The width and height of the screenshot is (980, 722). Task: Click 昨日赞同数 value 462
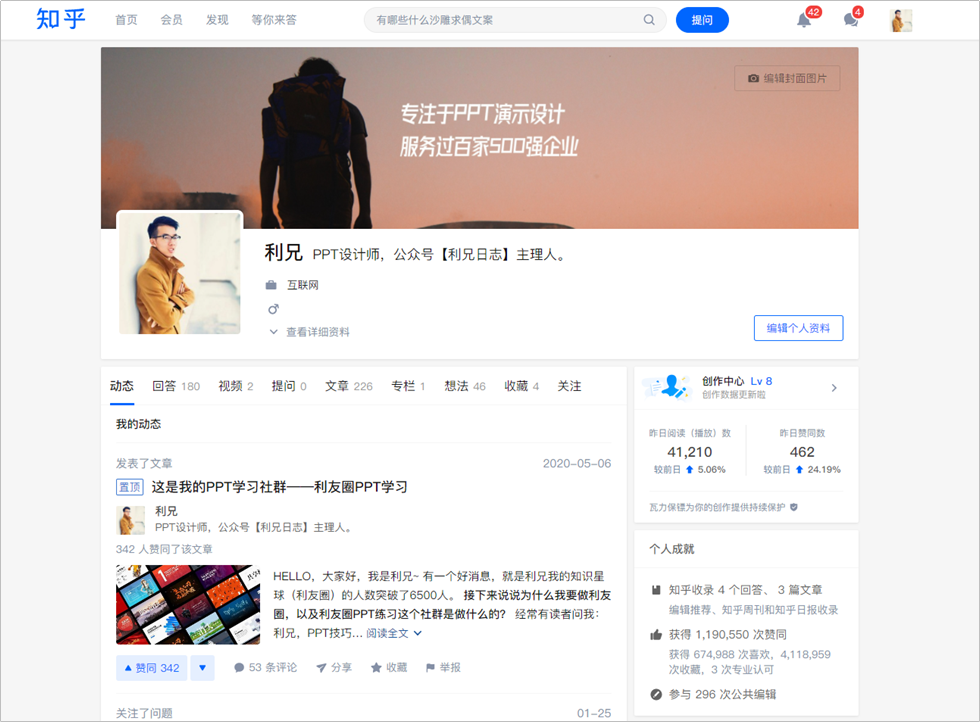coord(802,452)
